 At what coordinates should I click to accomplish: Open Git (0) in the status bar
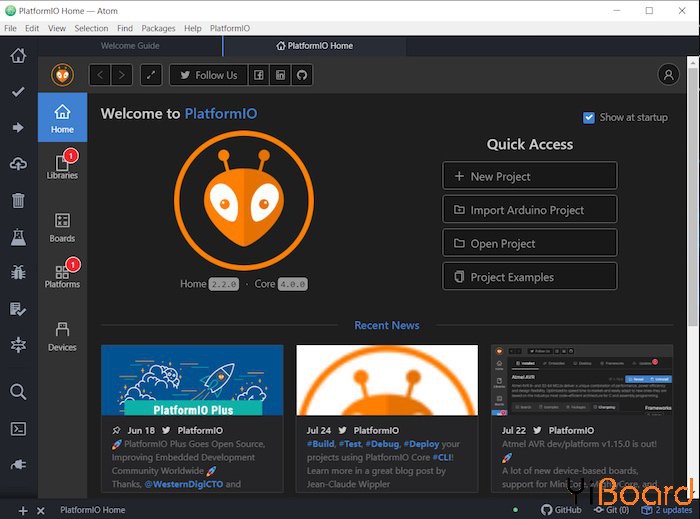612,510
